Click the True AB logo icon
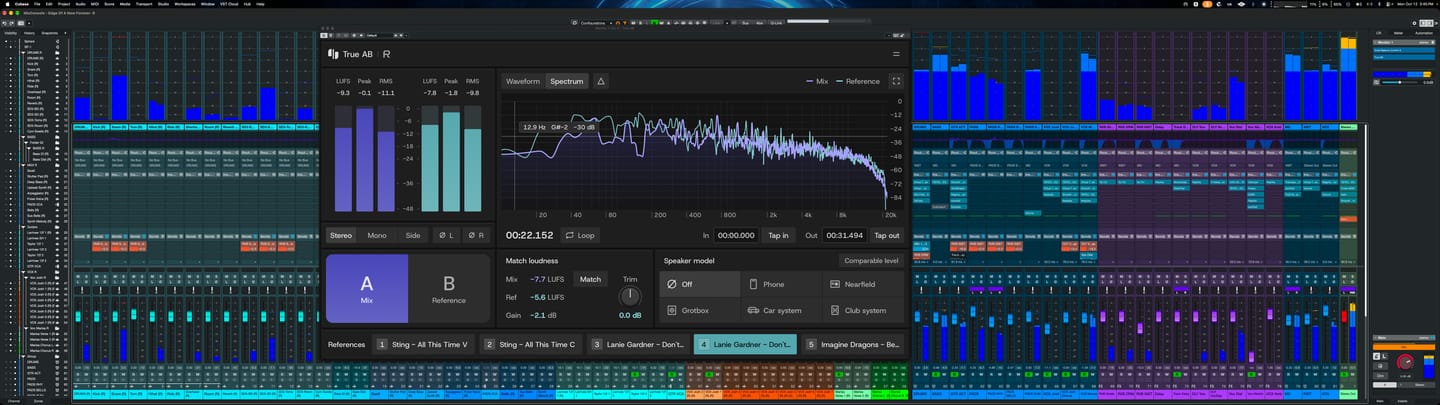 [x=334, y=54]
